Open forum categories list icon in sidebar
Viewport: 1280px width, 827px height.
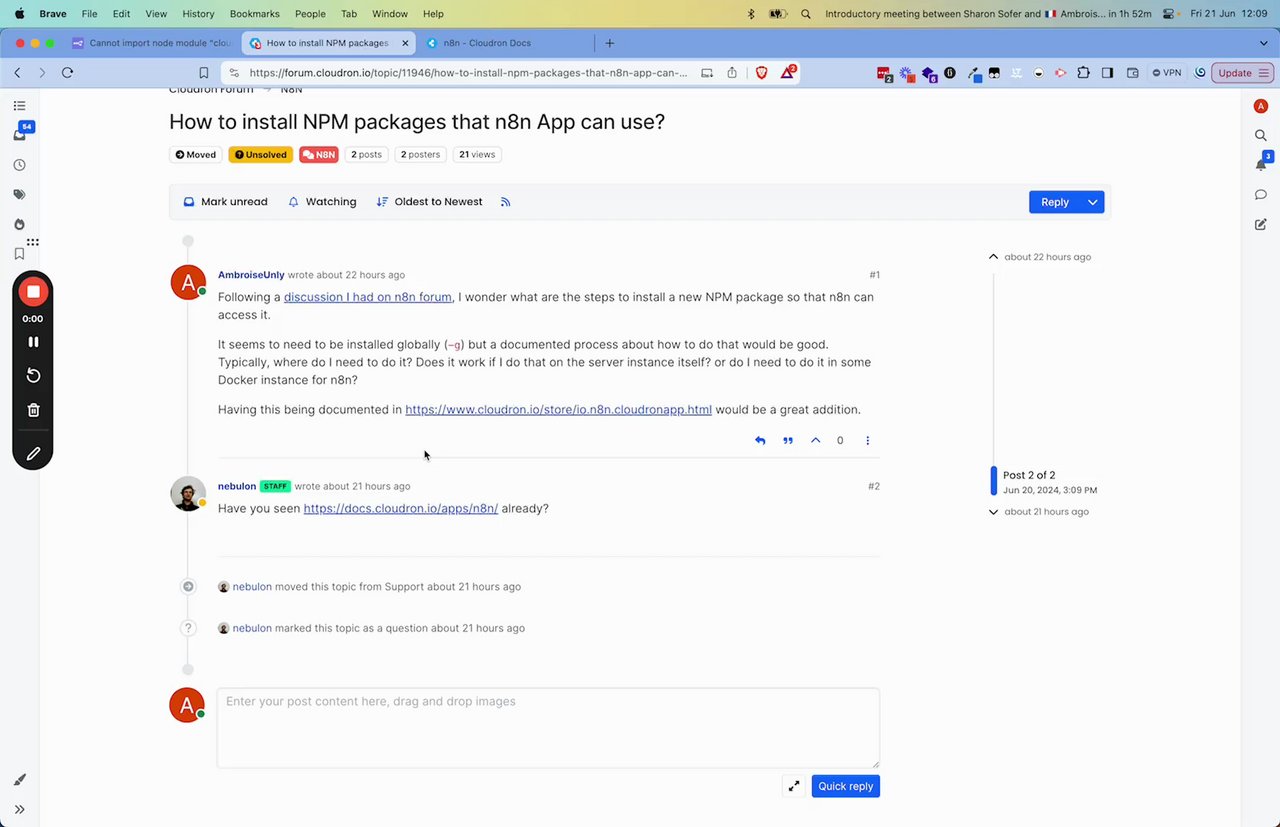(x=19, y=106)
